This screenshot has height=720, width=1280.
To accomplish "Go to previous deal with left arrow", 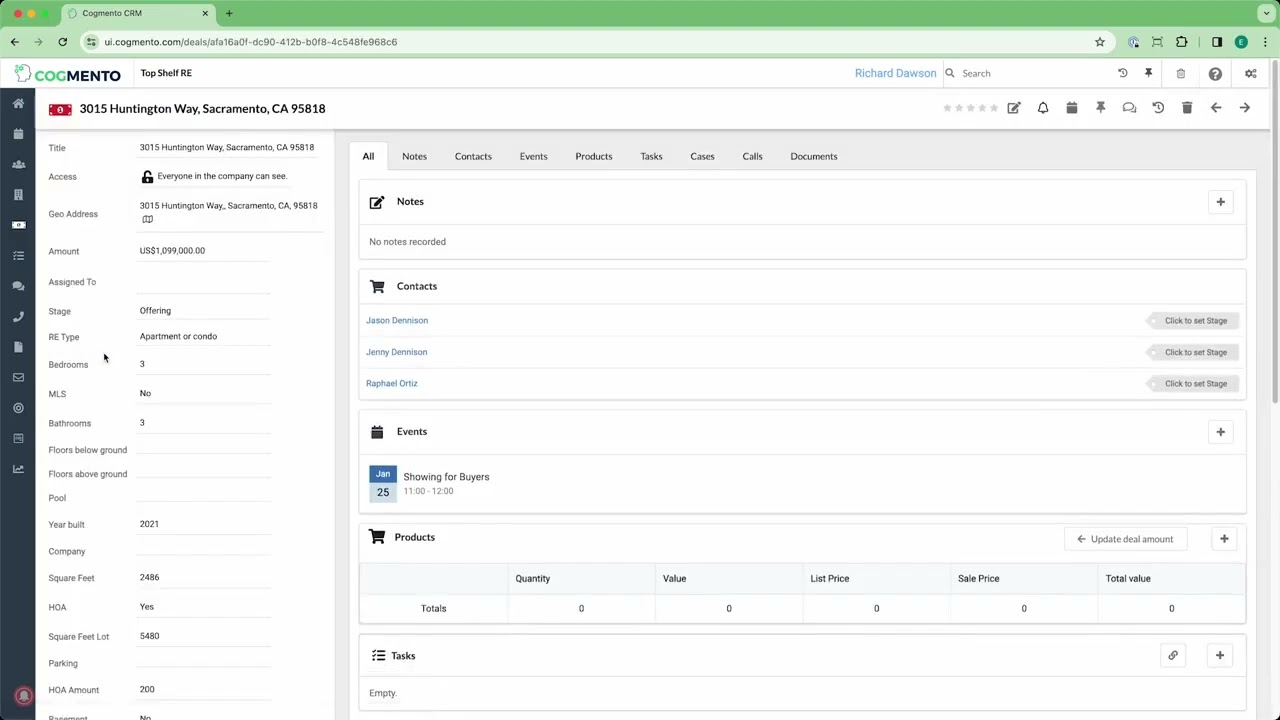I will (x=1216, y=108).
